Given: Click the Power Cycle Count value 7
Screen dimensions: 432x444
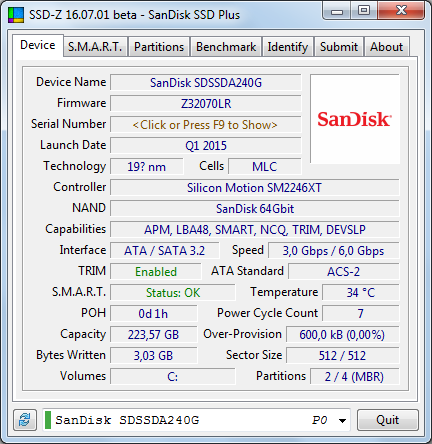Looking at the screenshot, I should click(x=361, y=314).
